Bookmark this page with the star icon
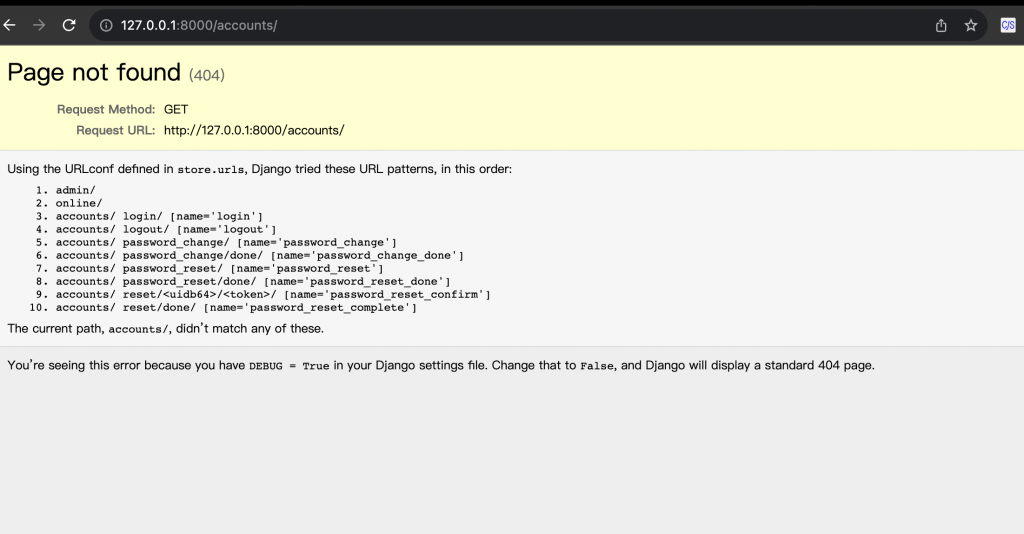Viewport: 1024px width, 534px height. (x=970, y=26)
